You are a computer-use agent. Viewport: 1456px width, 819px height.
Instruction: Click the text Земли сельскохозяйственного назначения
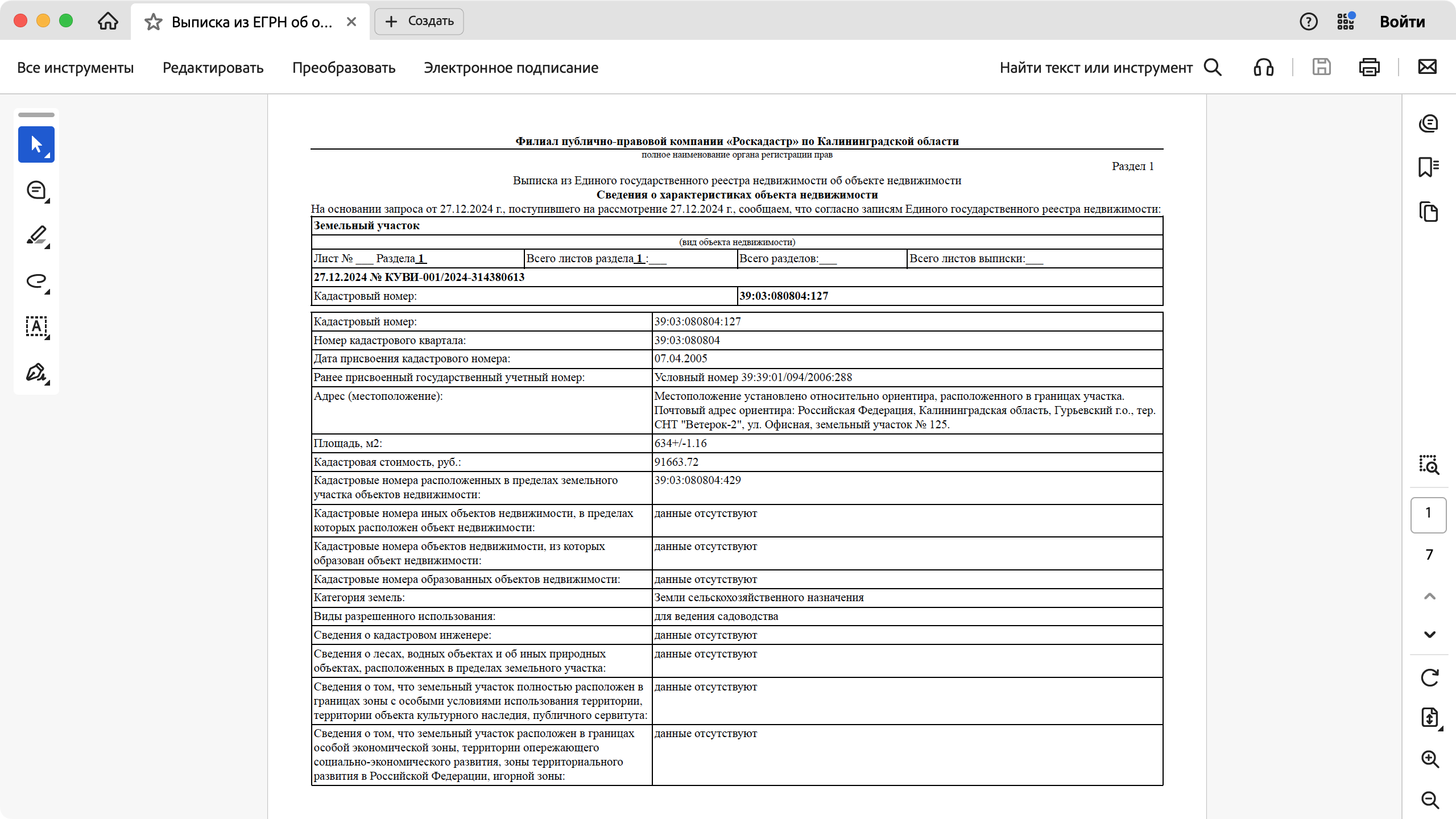click(759, 597)
